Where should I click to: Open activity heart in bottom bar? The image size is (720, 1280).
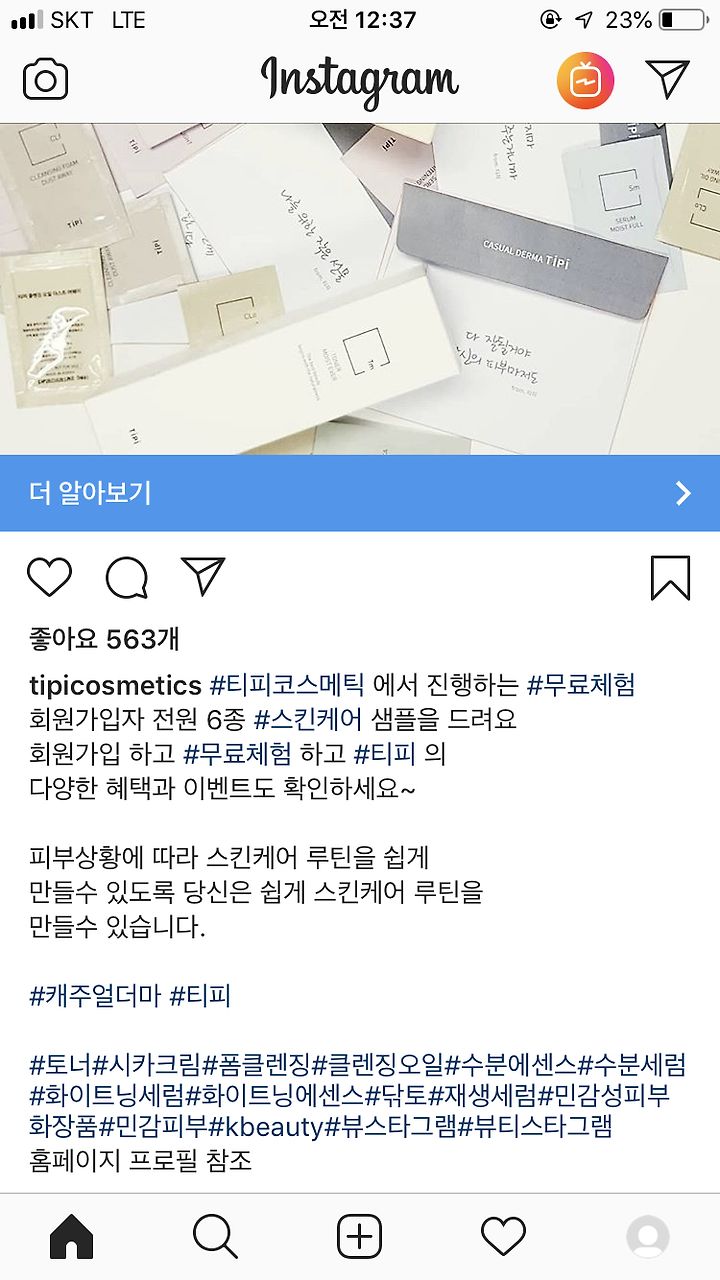pos(503,1237)
